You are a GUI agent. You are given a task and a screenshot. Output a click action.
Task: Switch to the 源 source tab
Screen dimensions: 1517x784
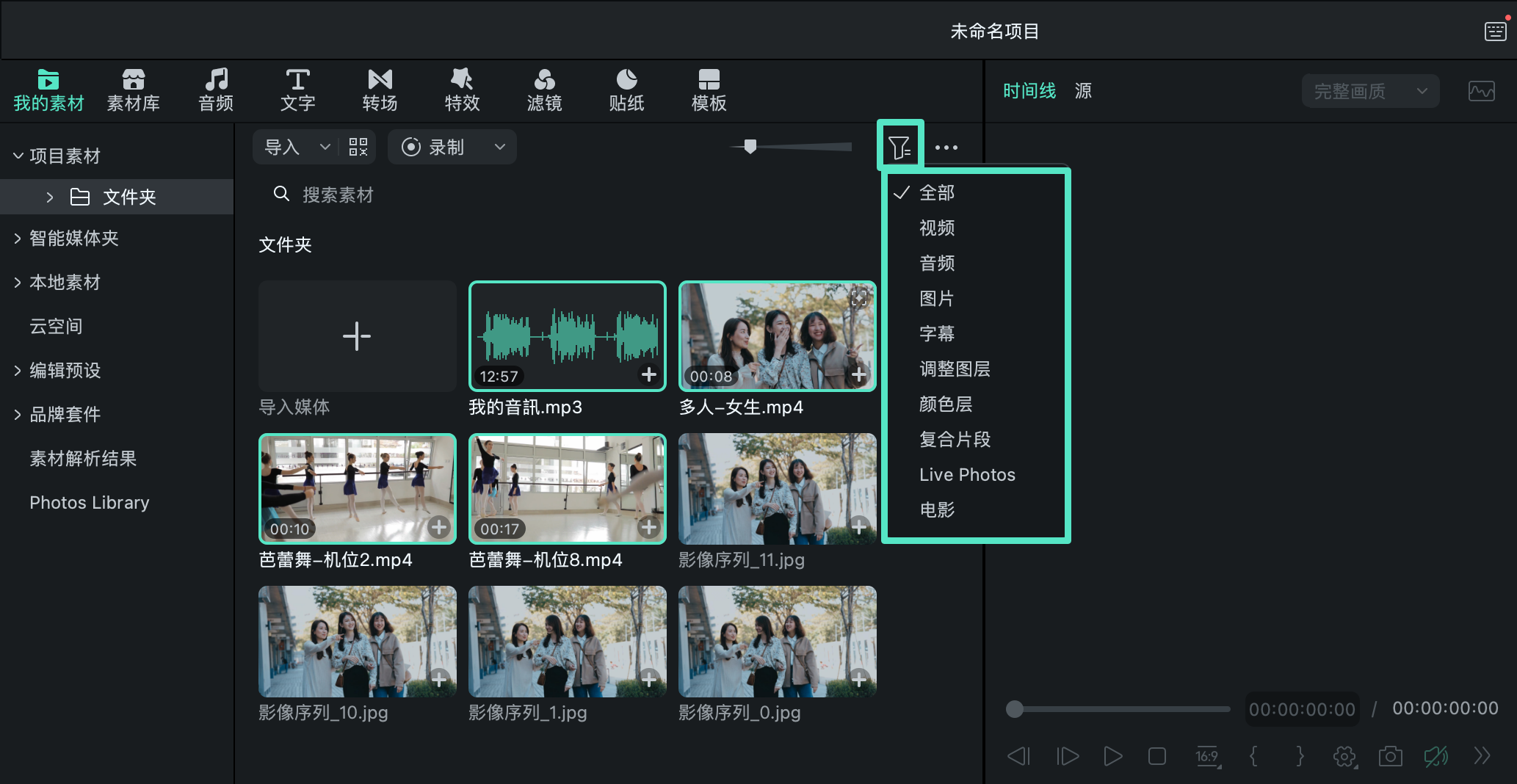1083,91
